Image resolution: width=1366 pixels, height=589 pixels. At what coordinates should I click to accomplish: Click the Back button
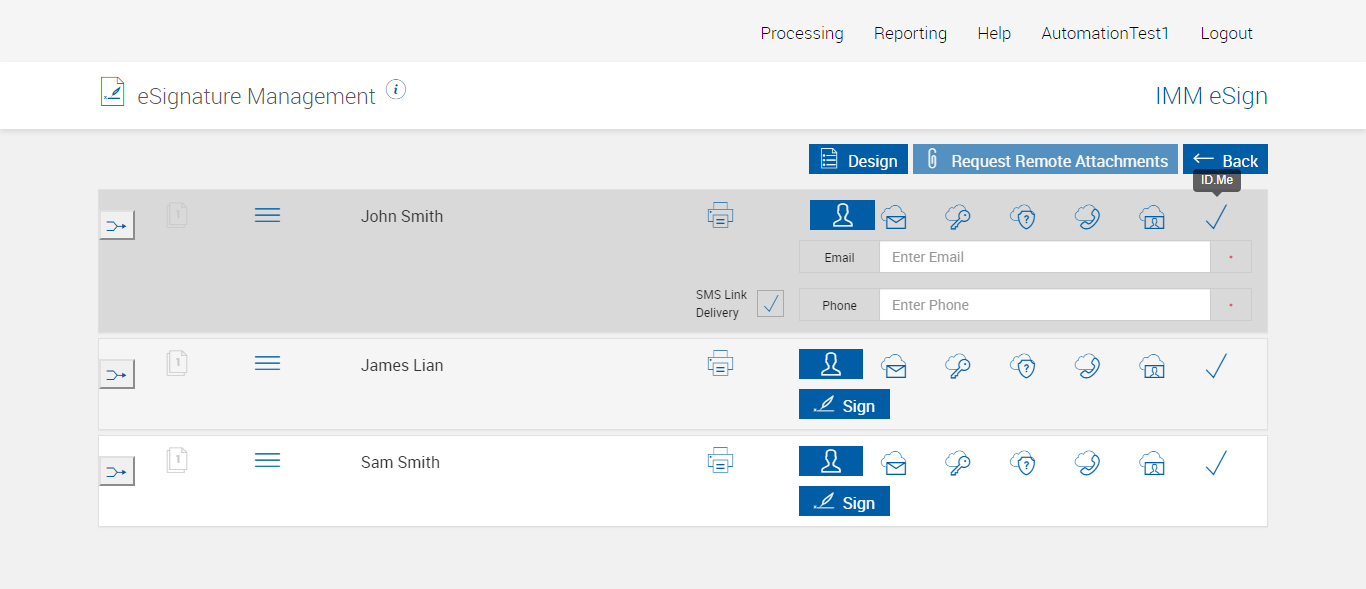tap(1225, 160)
